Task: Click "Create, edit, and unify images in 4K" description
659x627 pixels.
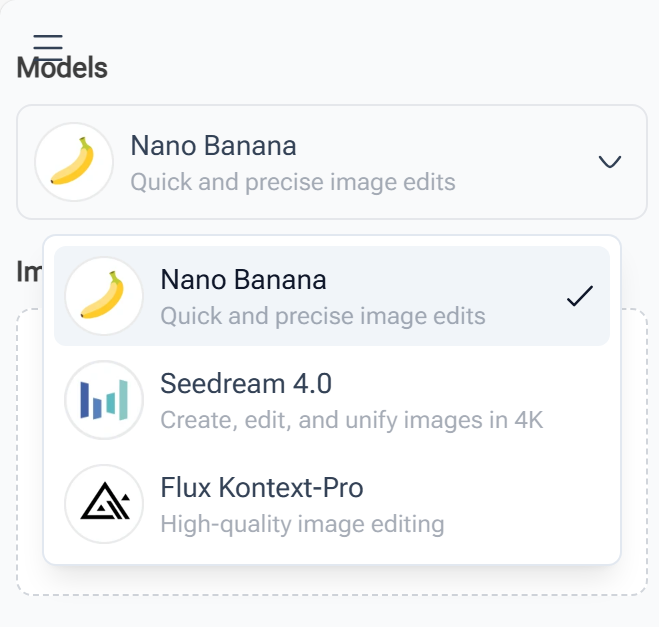Action: (351, 419)
